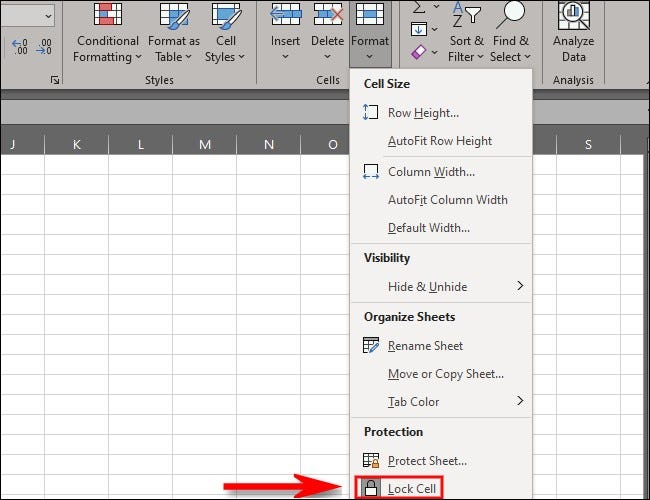650x500 pixels.
Task: Click the Delete cells icon
Action: pos(327,14)
